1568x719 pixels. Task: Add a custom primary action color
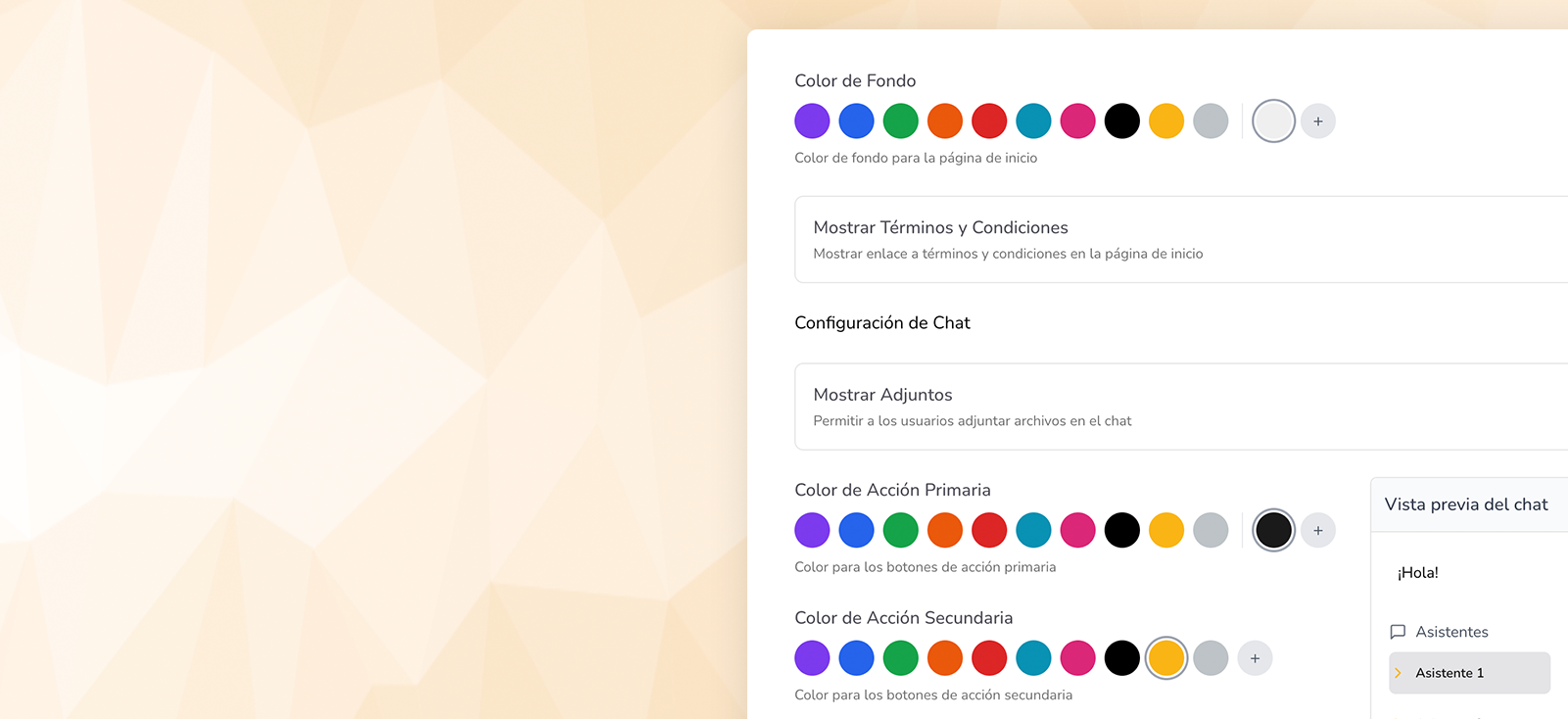[1318, 530]
